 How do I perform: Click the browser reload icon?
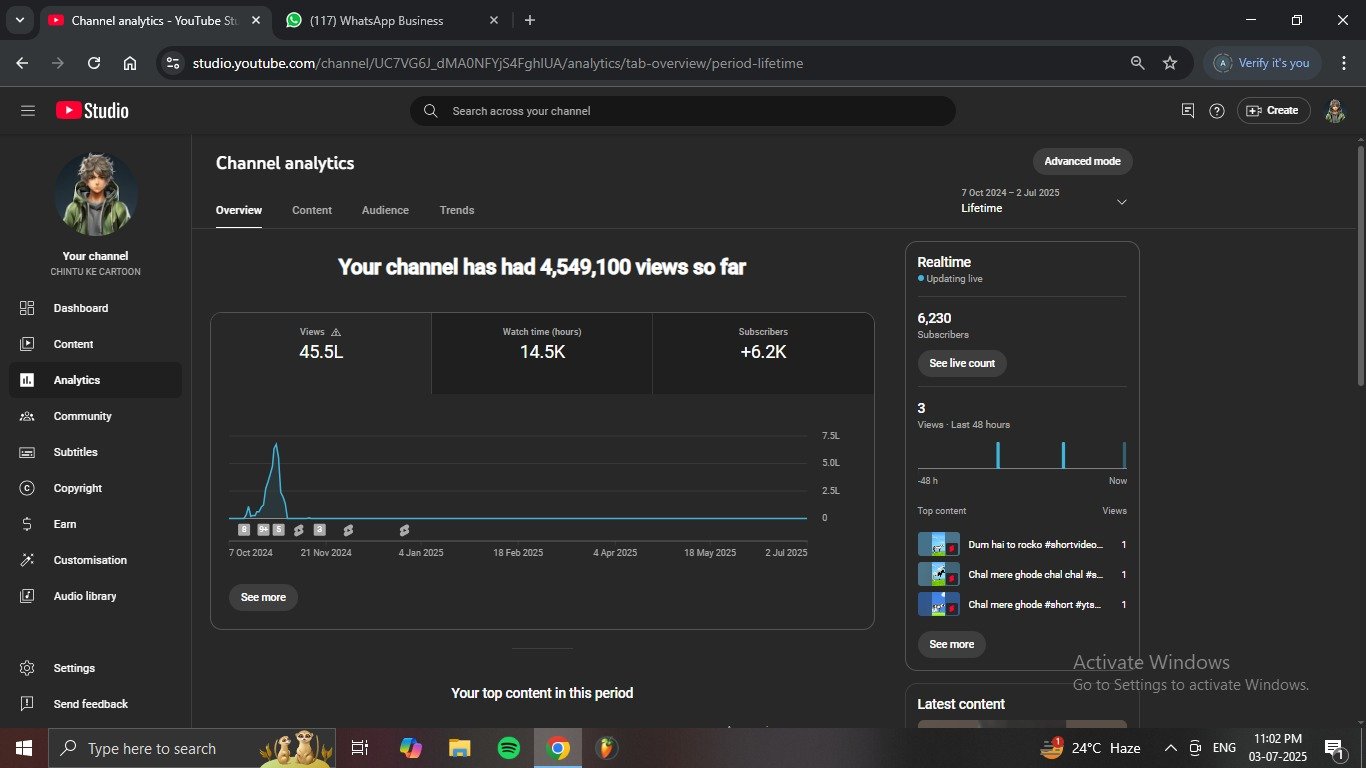(94, 63)
